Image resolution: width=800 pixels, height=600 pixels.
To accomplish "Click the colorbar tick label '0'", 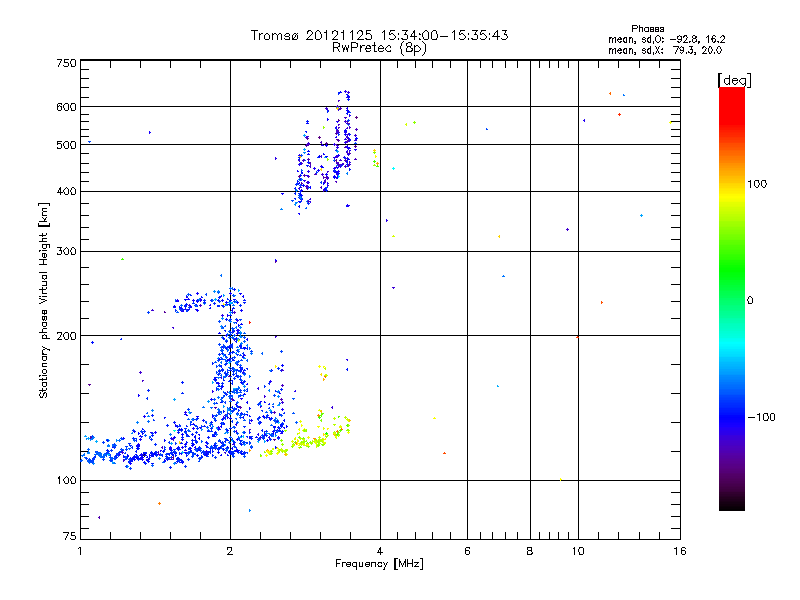I will [749, 301].
